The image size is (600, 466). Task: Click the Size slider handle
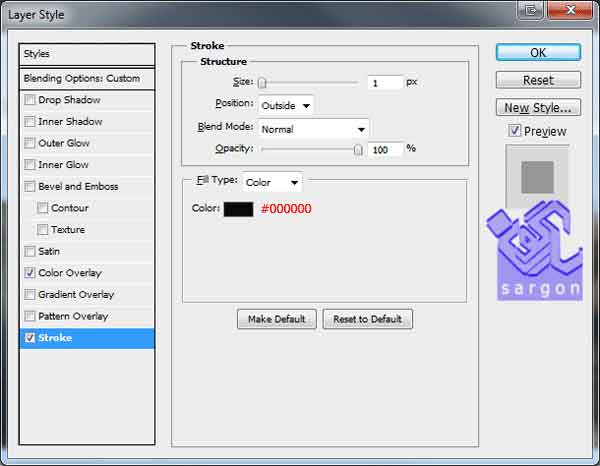(262, 83)
